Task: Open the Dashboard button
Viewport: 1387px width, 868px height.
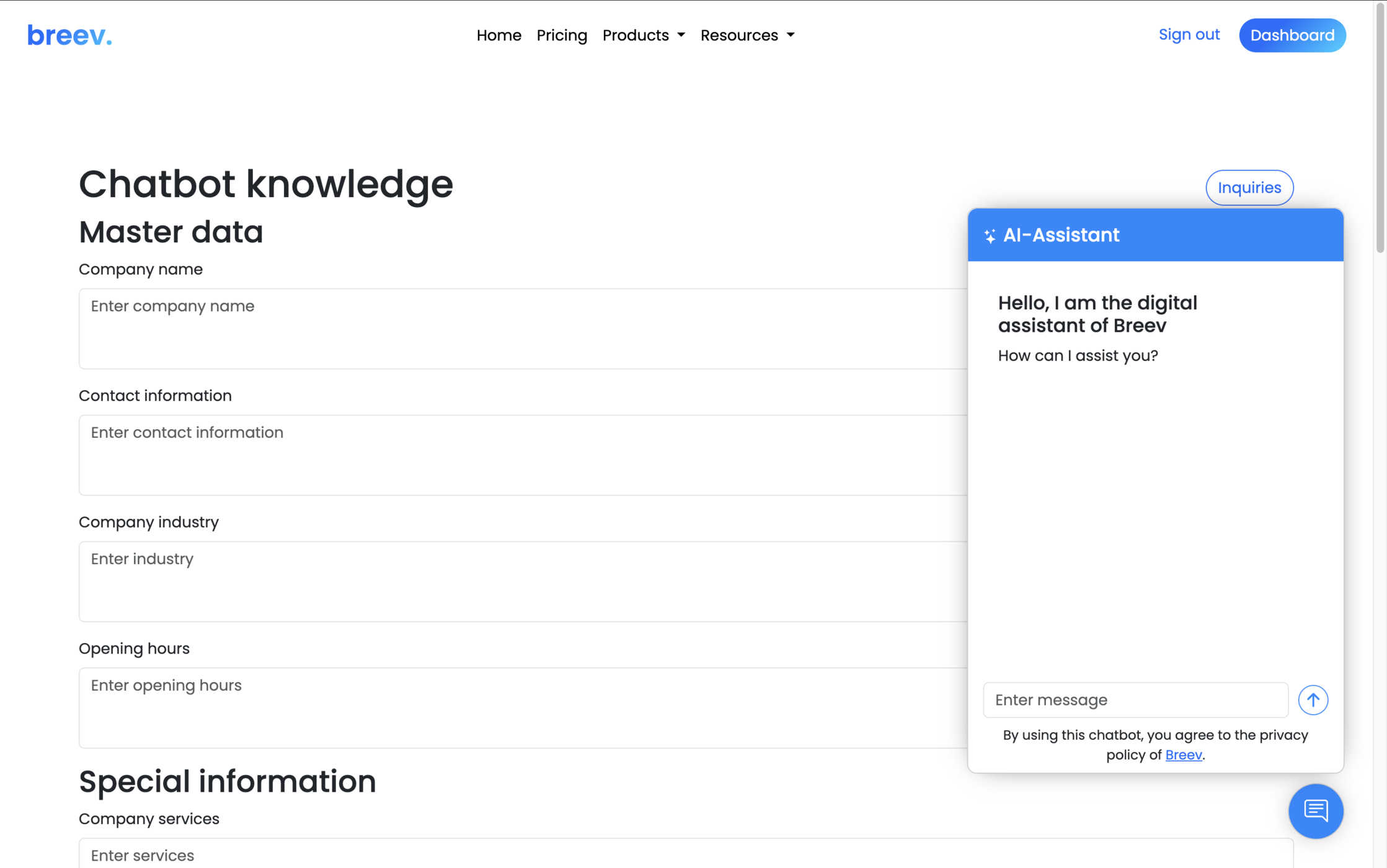Action: [x=1292, y=35]
